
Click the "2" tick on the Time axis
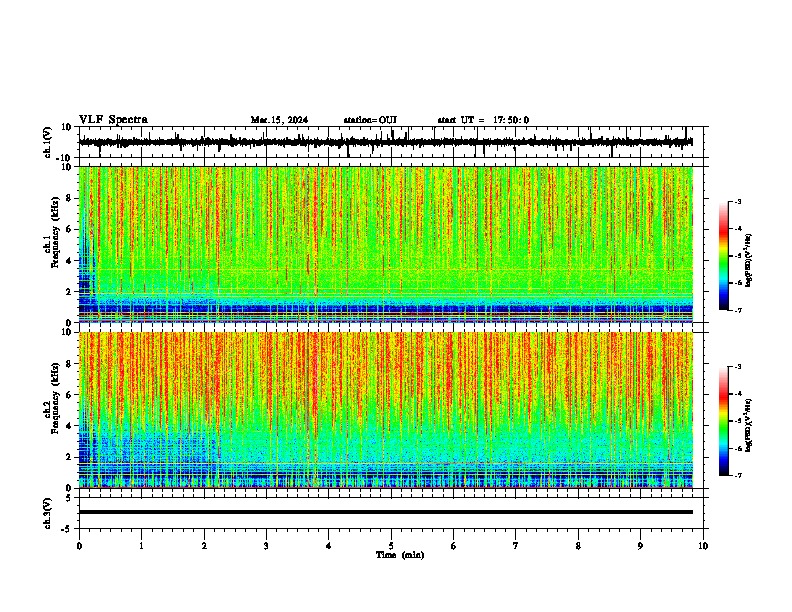coord(204,546)
